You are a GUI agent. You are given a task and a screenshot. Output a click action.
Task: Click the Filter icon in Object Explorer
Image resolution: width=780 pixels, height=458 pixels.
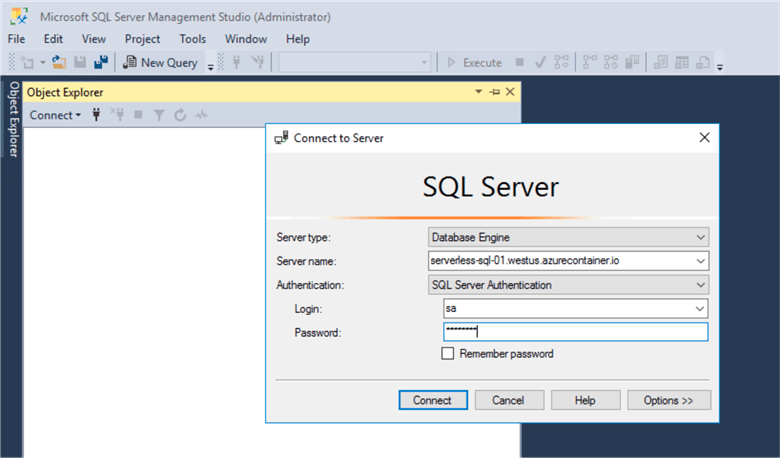coord(159,115)
